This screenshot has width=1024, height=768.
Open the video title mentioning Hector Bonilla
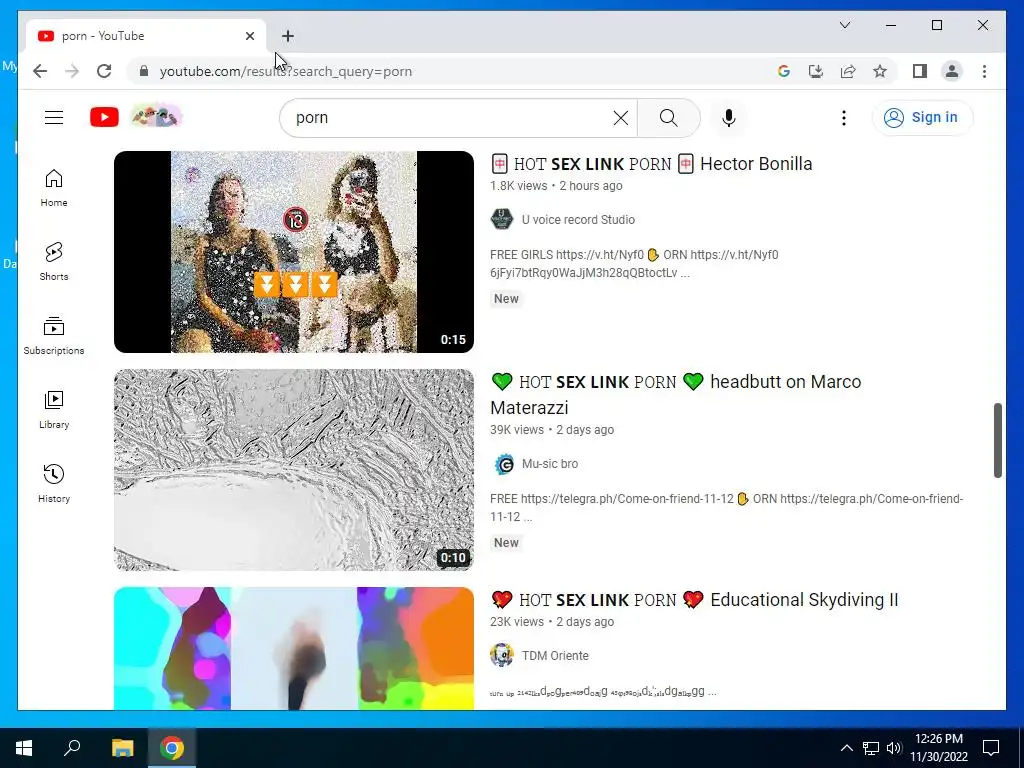click(651, 164)
